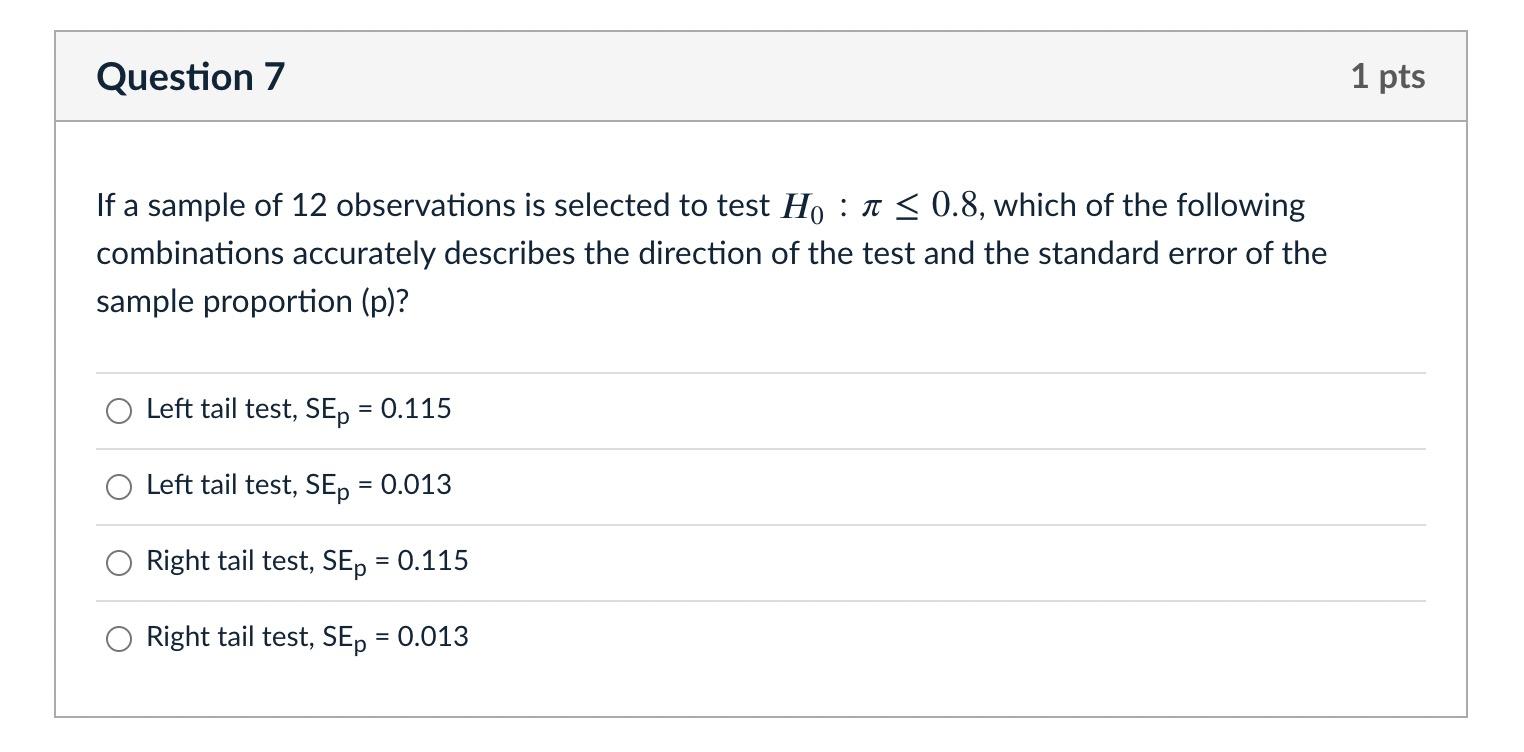Click the 0.013 value in the second option
This screenshot has height=752, width=1524.
pos(416,484)
